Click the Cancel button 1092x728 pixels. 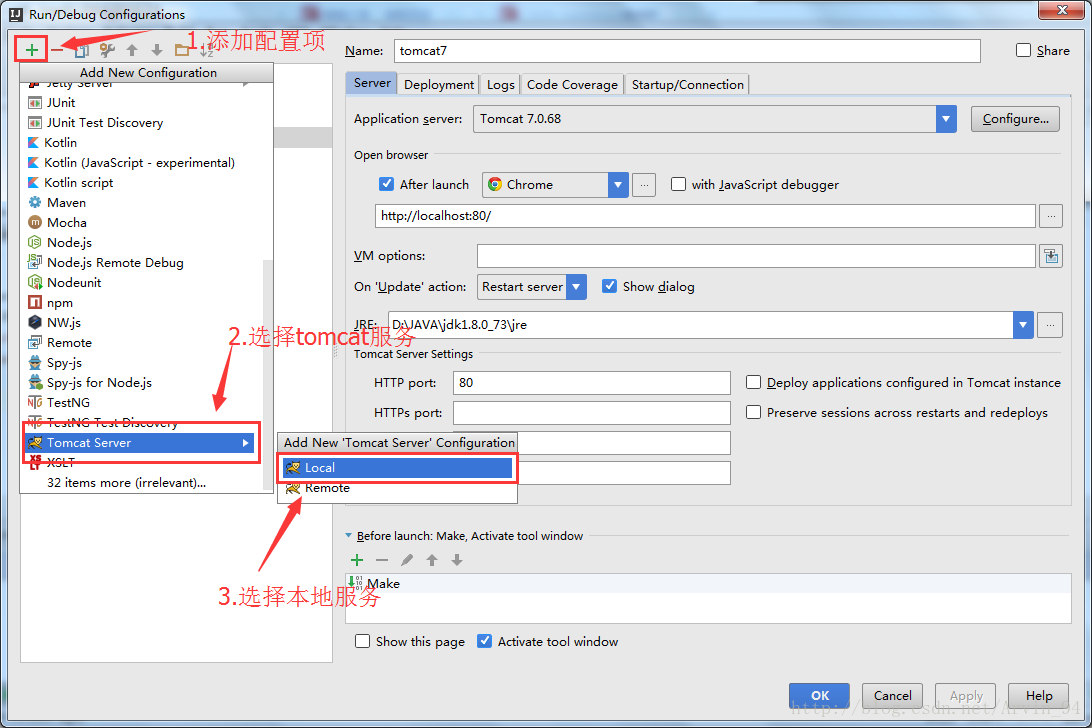pos(892,695)
